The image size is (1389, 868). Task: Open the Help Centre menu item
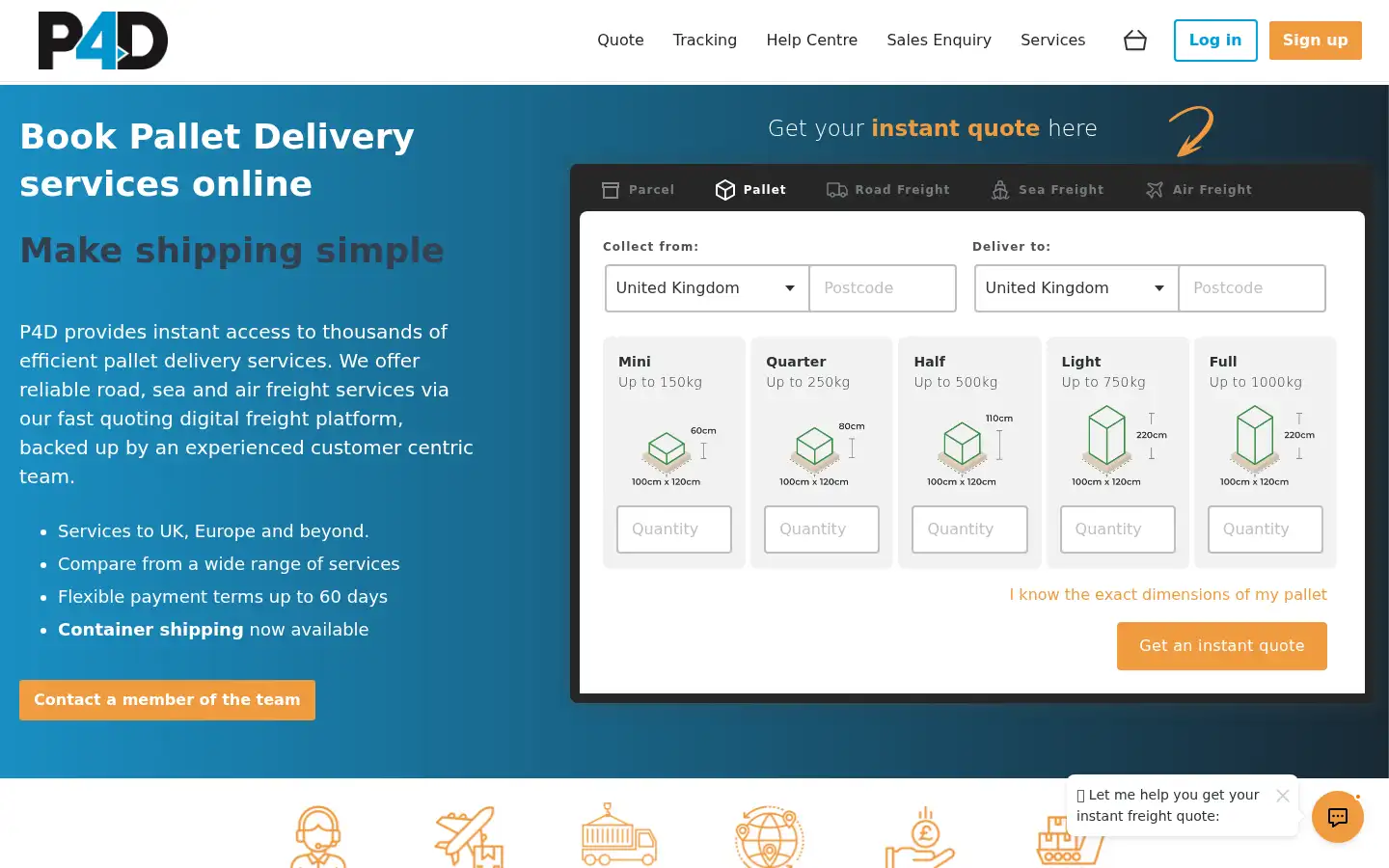click(812, 41)
